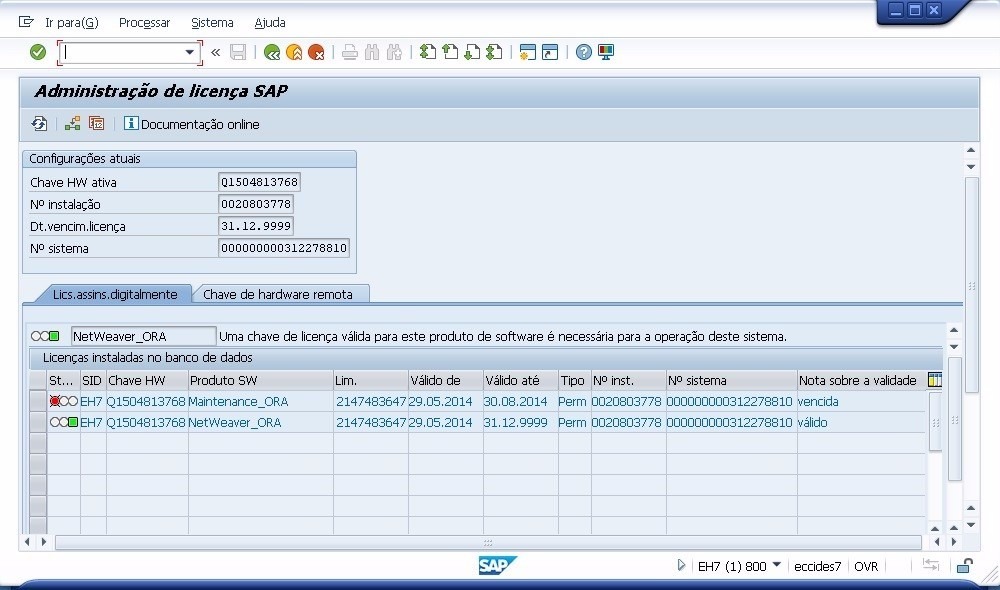
Task: Click the Chave HW ativa field
Action: (259, 182)
